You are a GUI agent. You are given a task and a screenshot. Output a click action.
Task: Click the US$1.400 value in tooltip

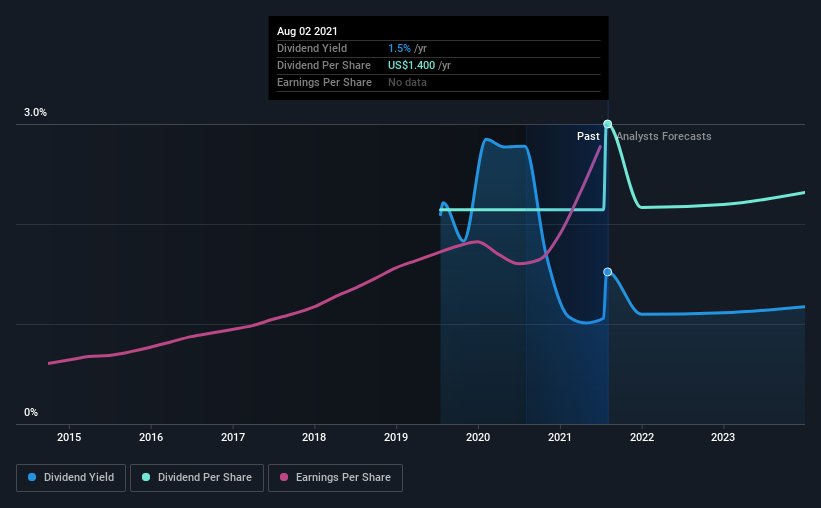pyautogui.click(x=412, y=65)
